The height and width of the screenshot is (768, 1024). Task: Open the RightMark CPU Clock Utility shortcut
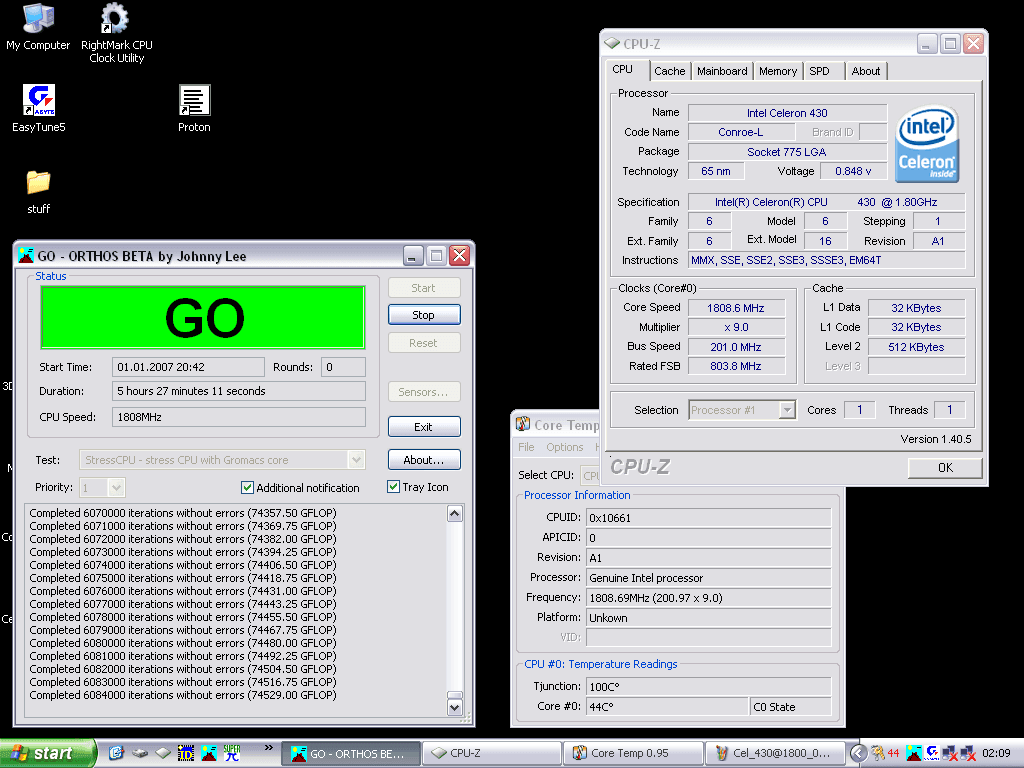[116, 33]
